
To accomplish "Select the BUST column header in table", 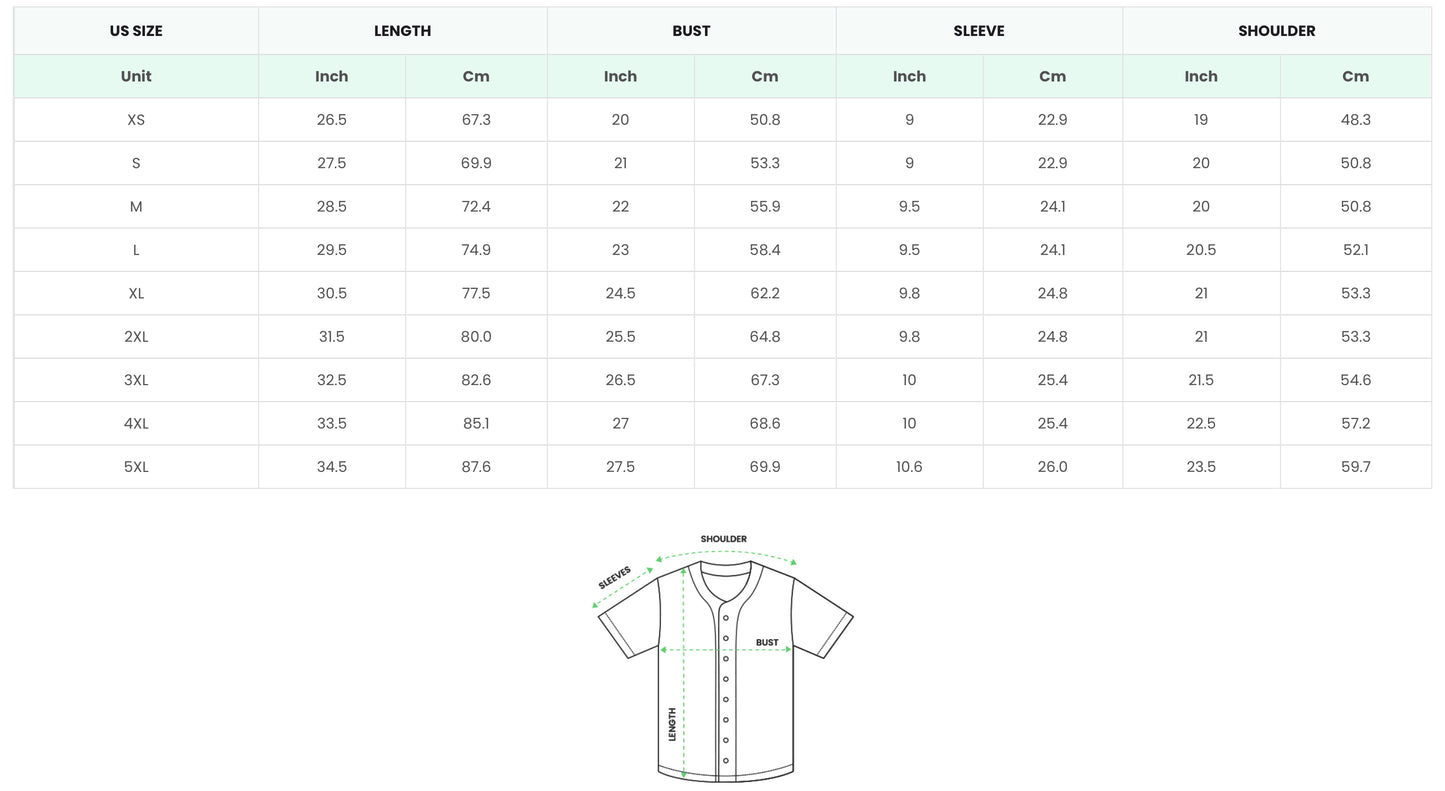I will tap(691, 31).
